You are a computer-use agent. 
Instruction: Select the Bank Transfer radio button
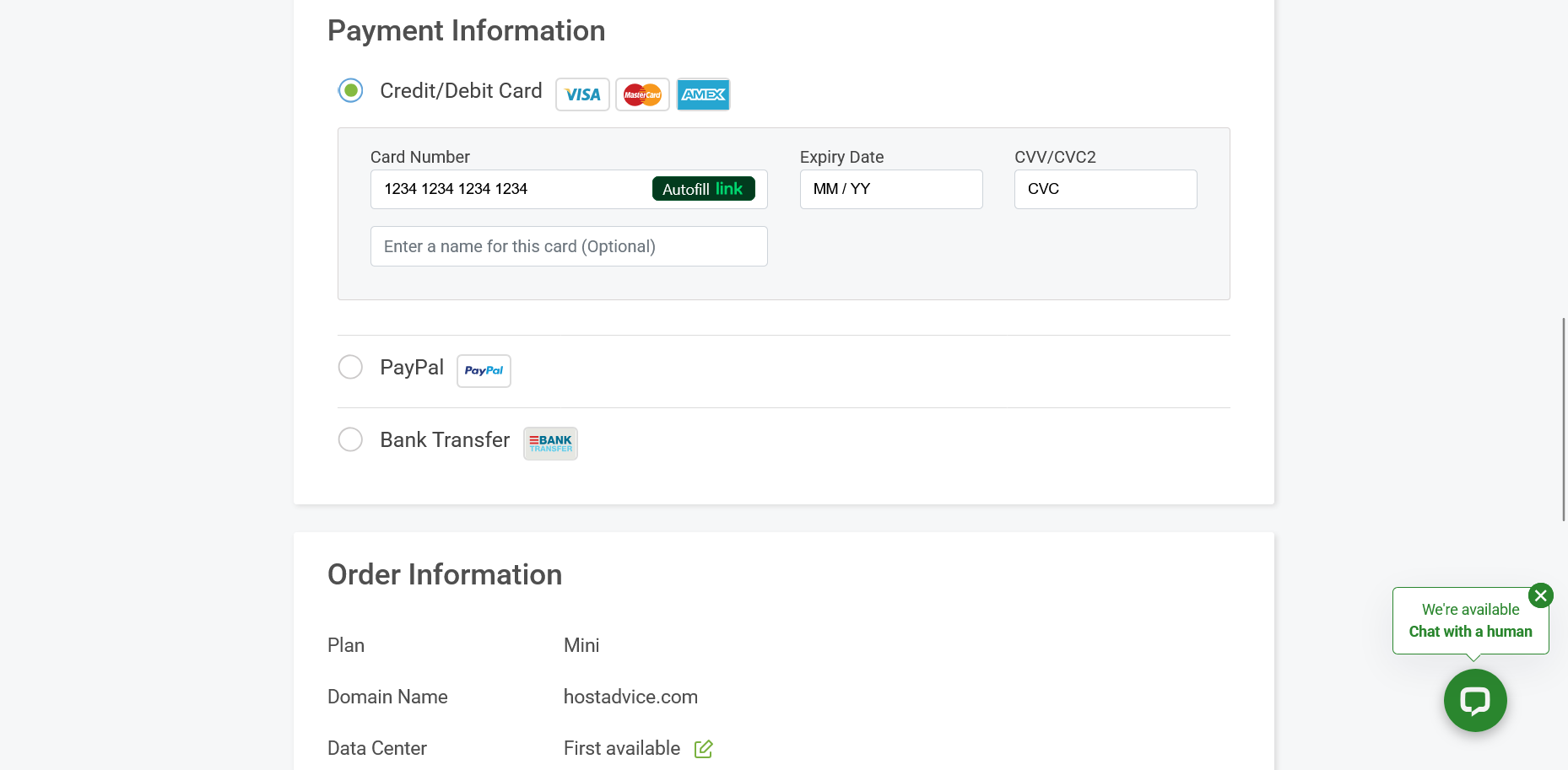tap(350, 439)
